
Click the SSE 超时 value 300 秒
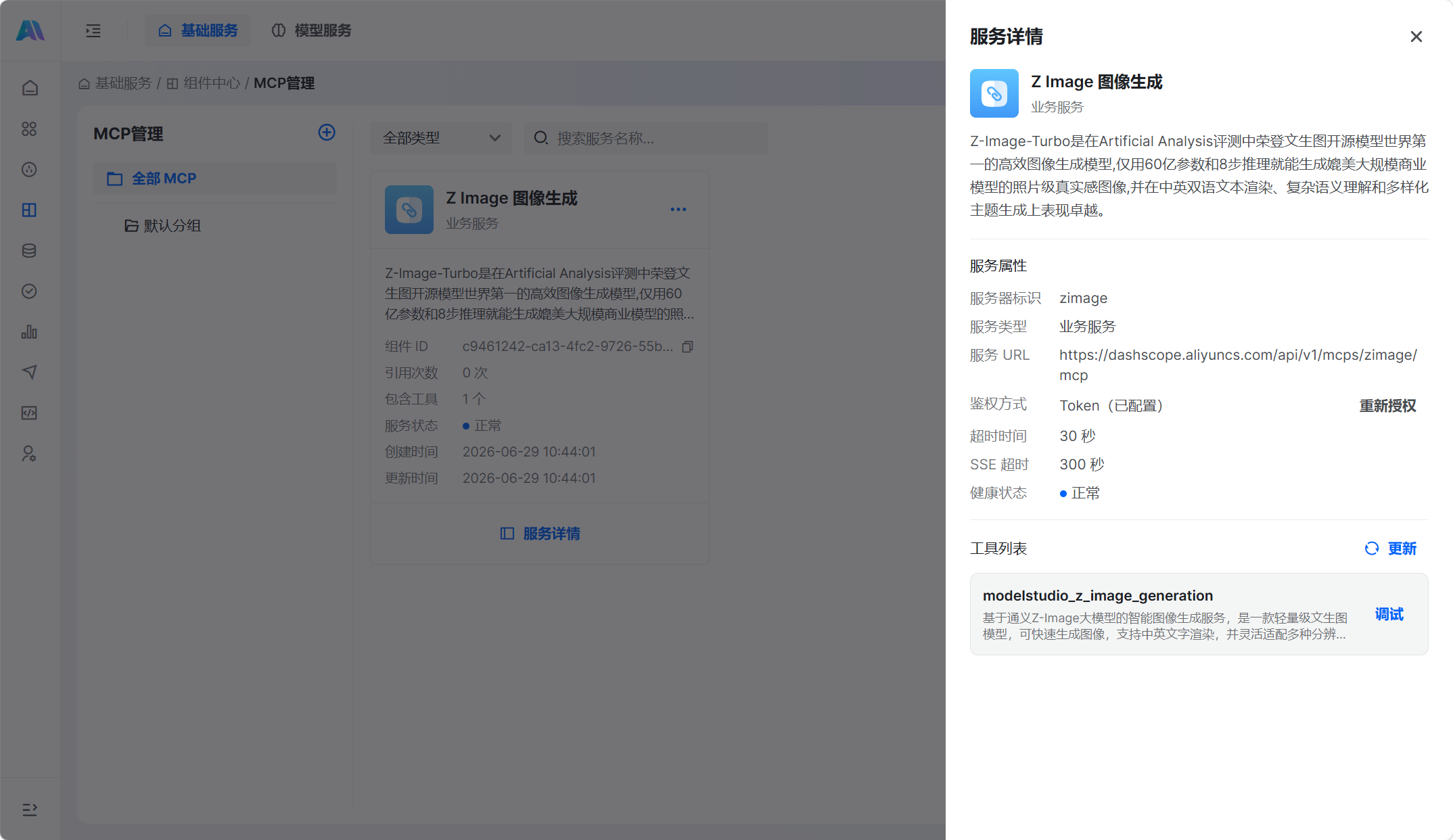[x=1082, y=465]
